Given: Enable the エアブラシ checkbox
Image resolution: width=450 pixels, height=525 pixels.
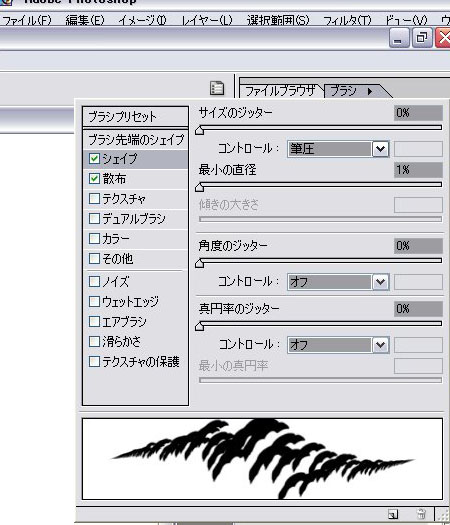Looking at the screenshot, I should coord(94,321).
